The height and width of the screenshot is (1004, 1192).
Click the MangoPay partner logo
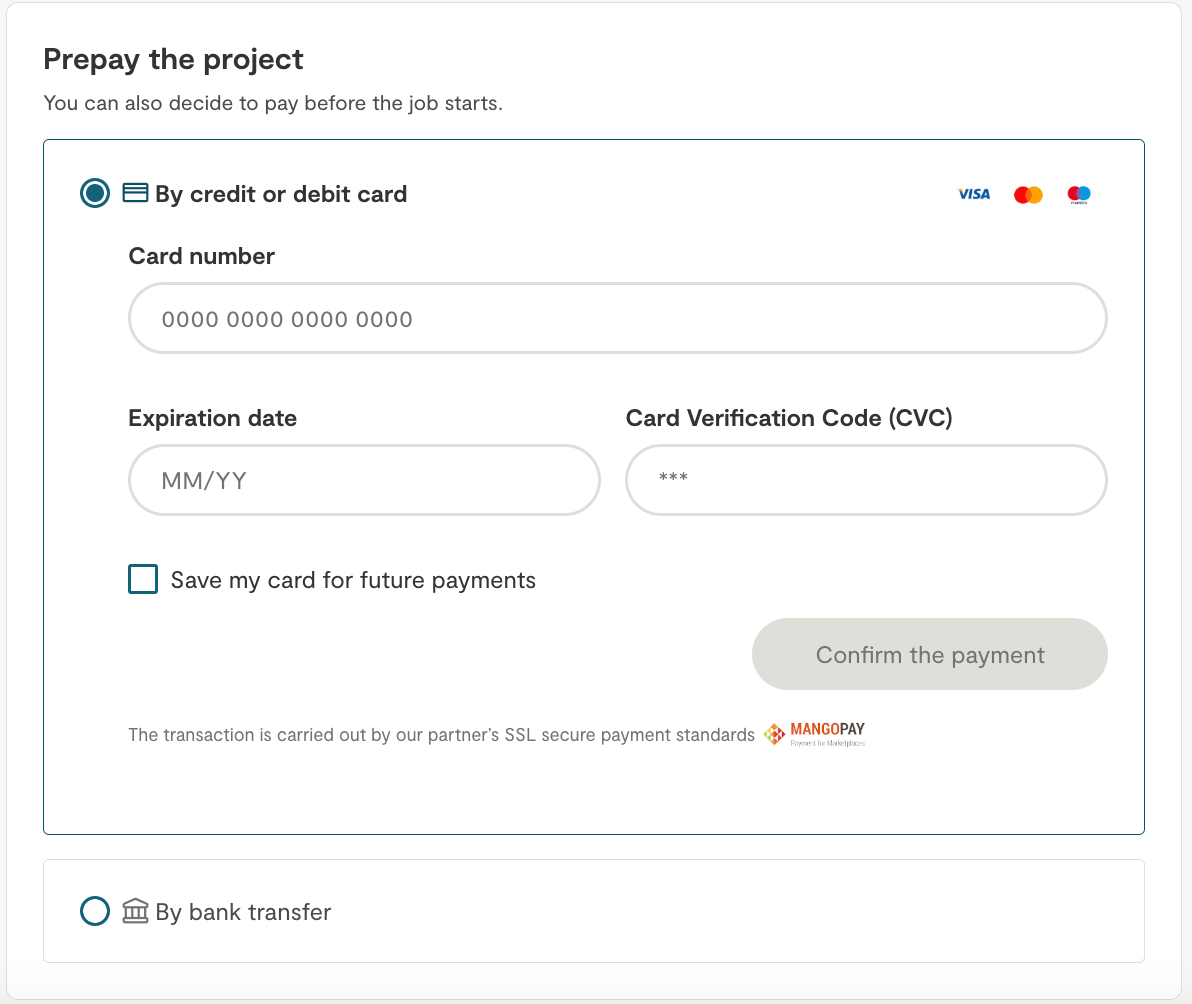(815, 735)
